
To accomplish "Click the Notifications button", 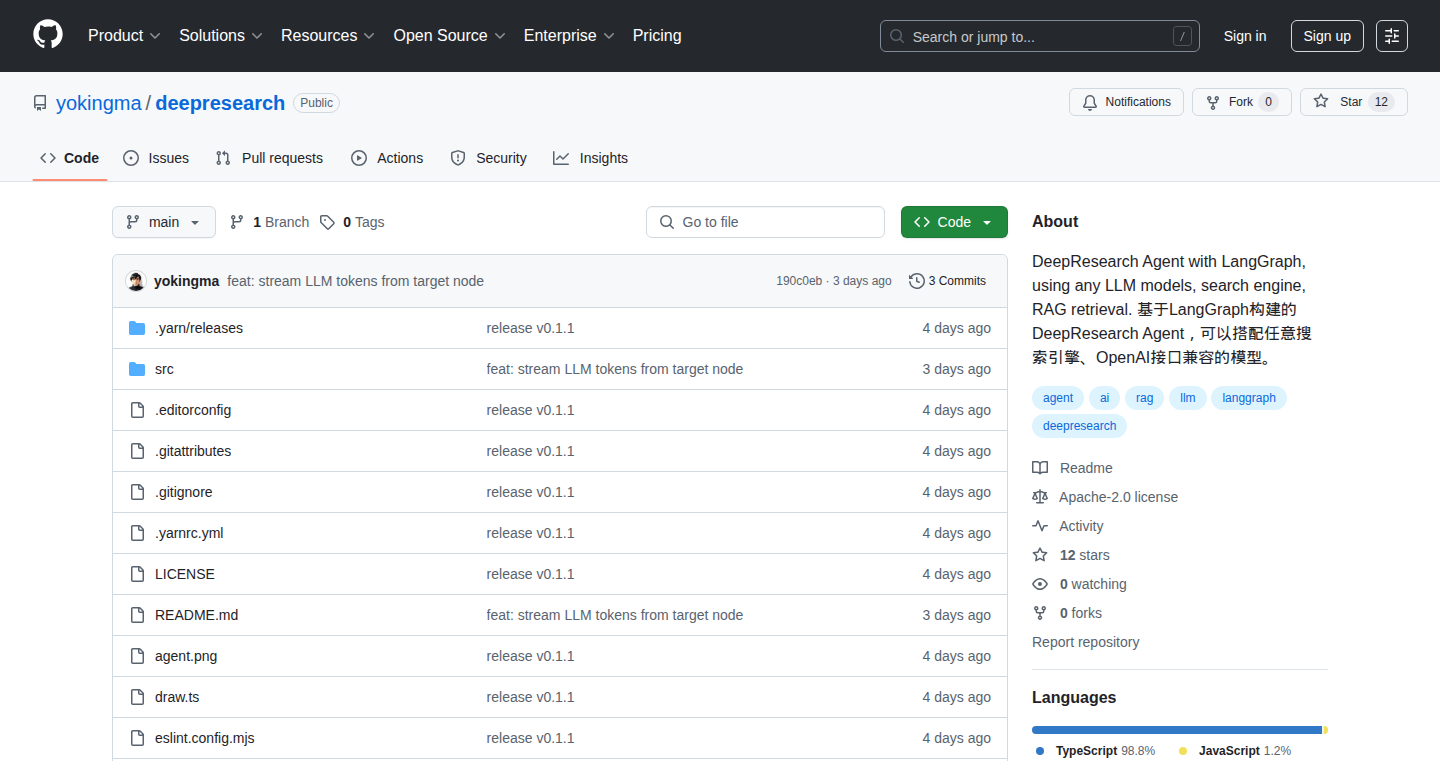I will (1127, 102).
